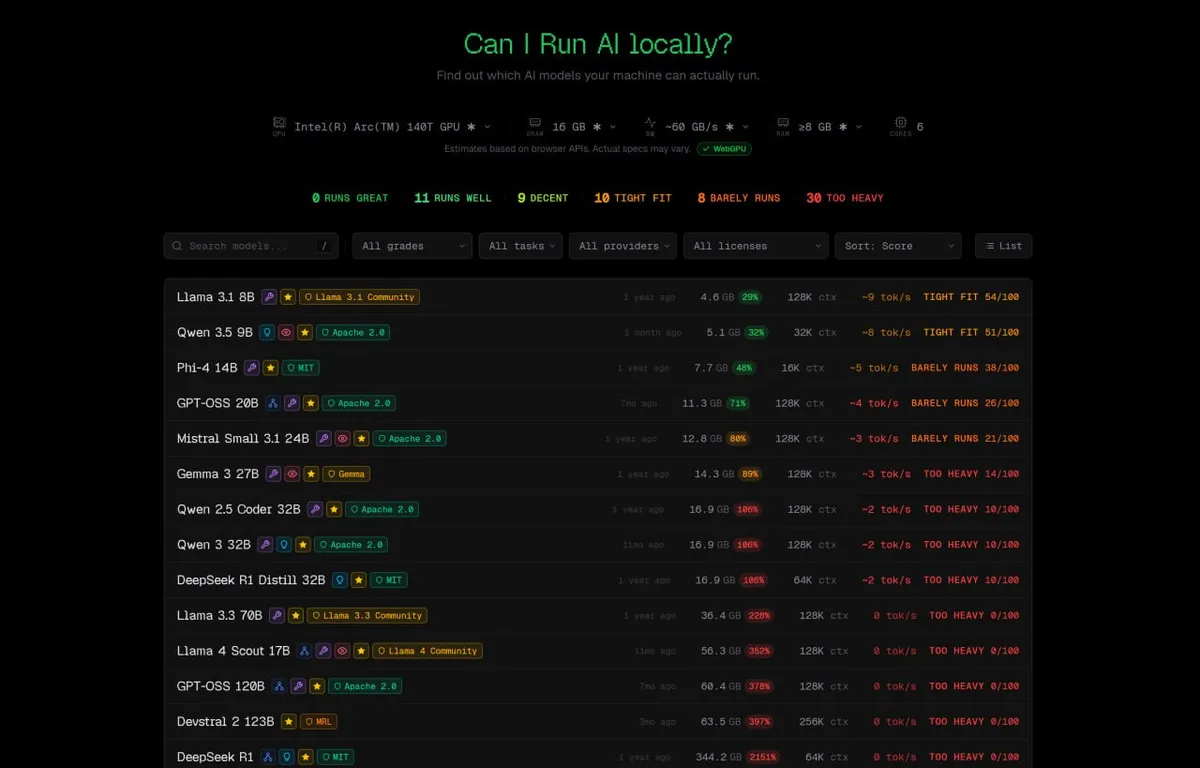Click the VRAM icon next to 16 GB
1200x768 pixels.
pyautogui.click(x=535, y=124)
